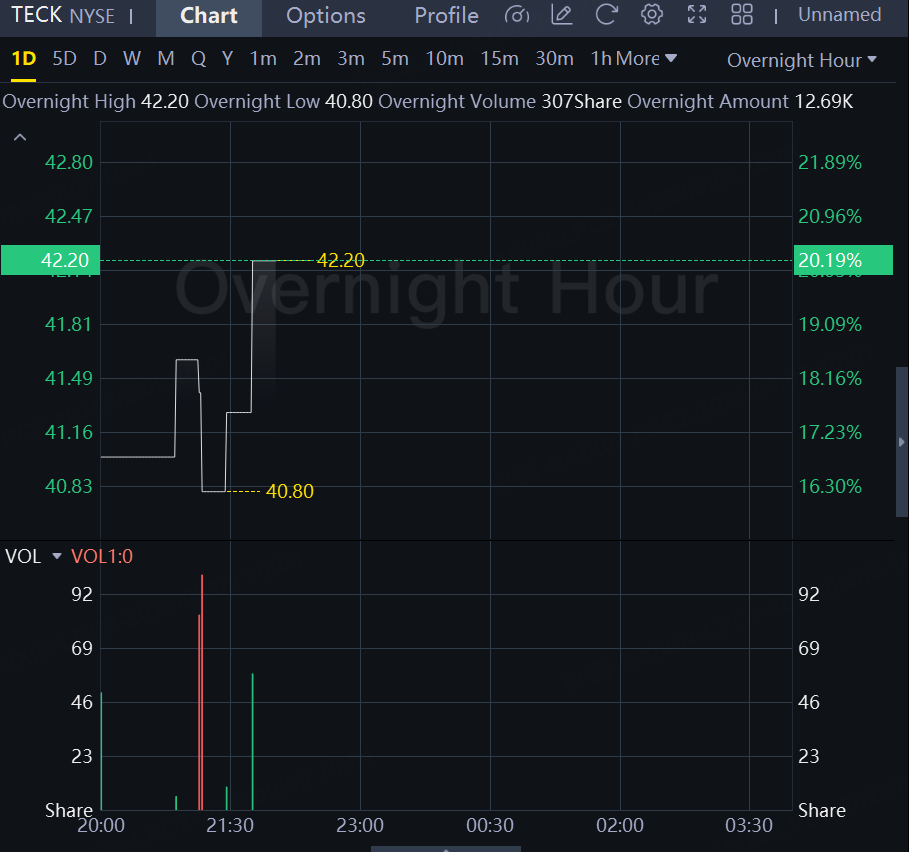909x852 pixels.
Task: Switch to the Options tab
Action: click(326, 16)
